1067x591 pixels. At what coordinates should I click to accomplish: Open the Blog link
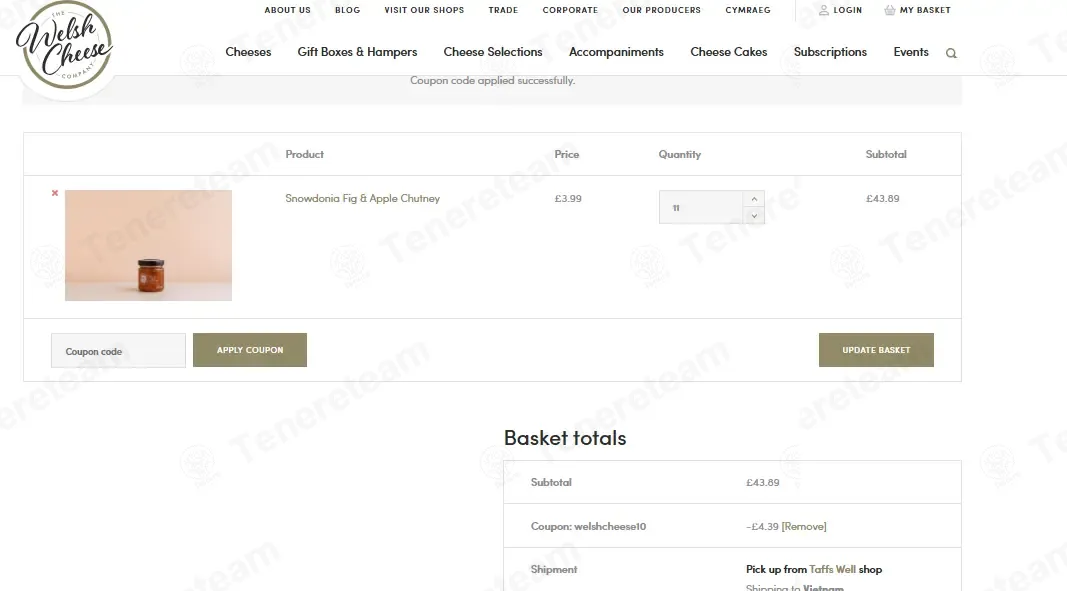(x=347, y=10)
